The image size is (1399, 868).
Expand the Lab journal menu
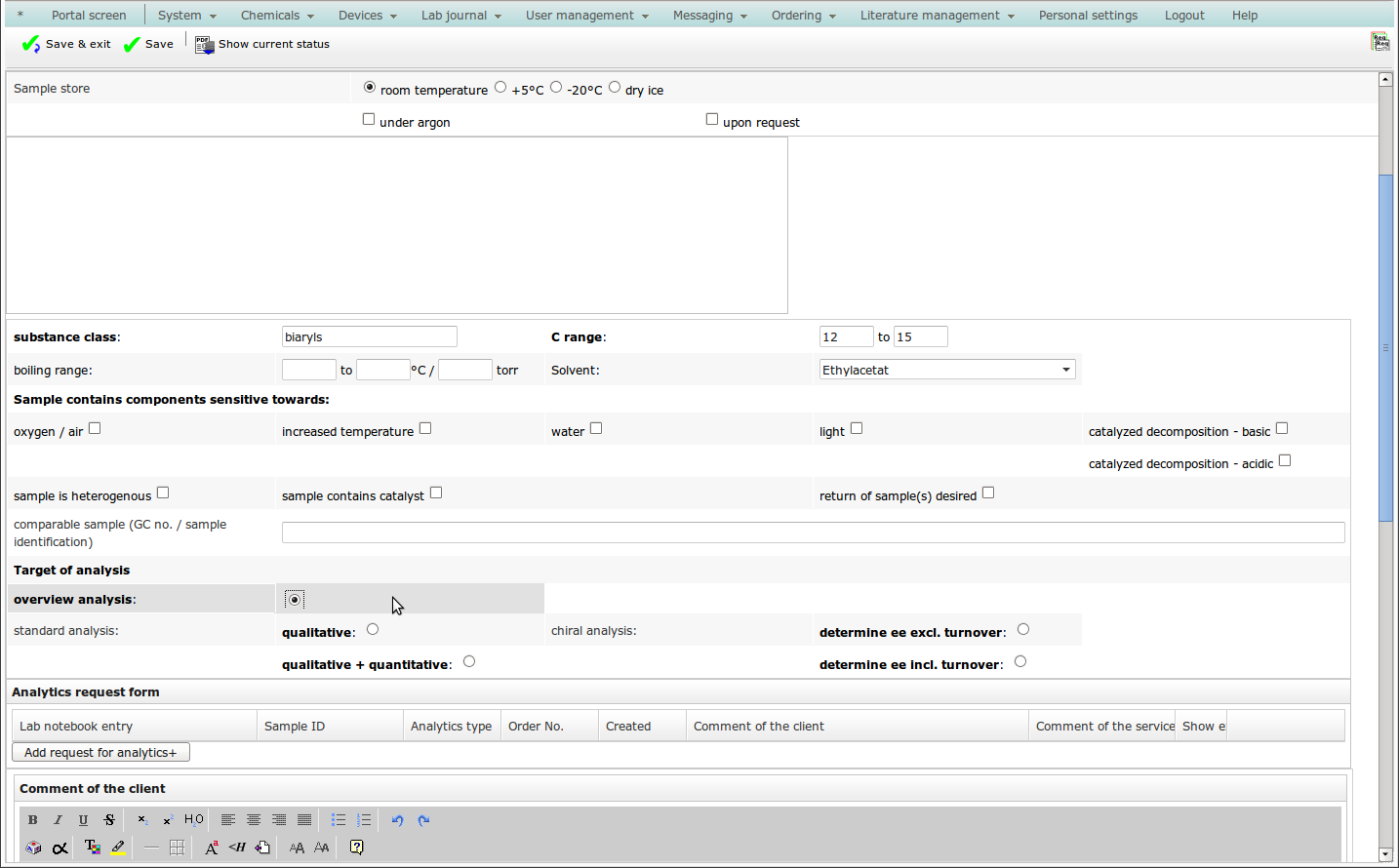click(460, 16)
